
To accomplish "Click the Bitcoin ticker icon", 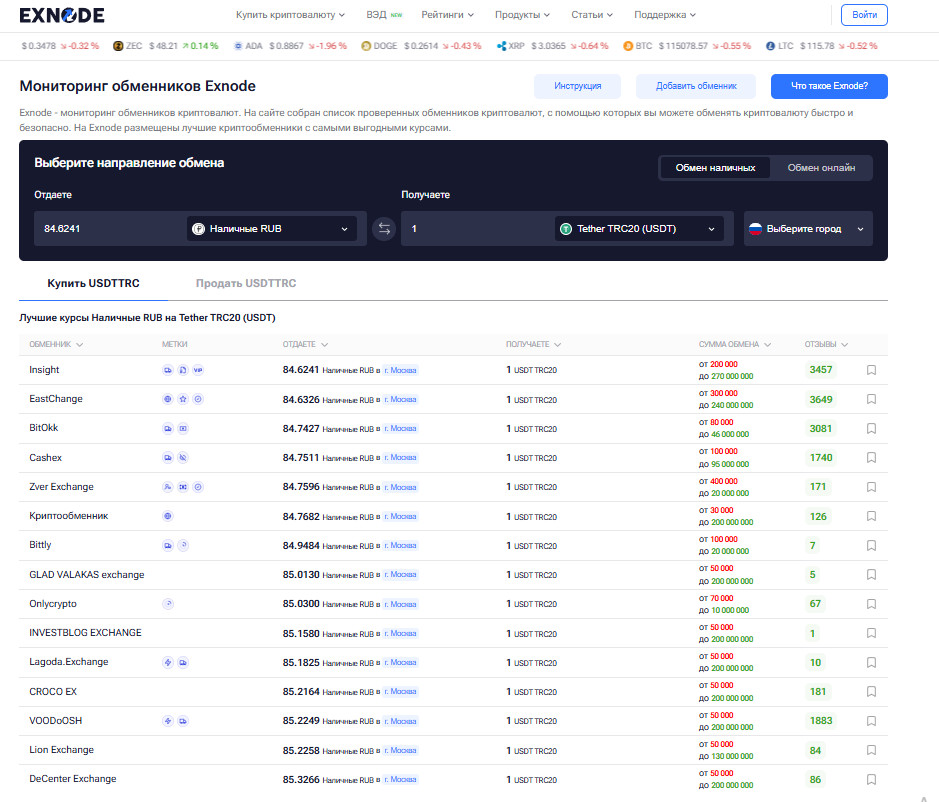I will click(x=628, y=46).
